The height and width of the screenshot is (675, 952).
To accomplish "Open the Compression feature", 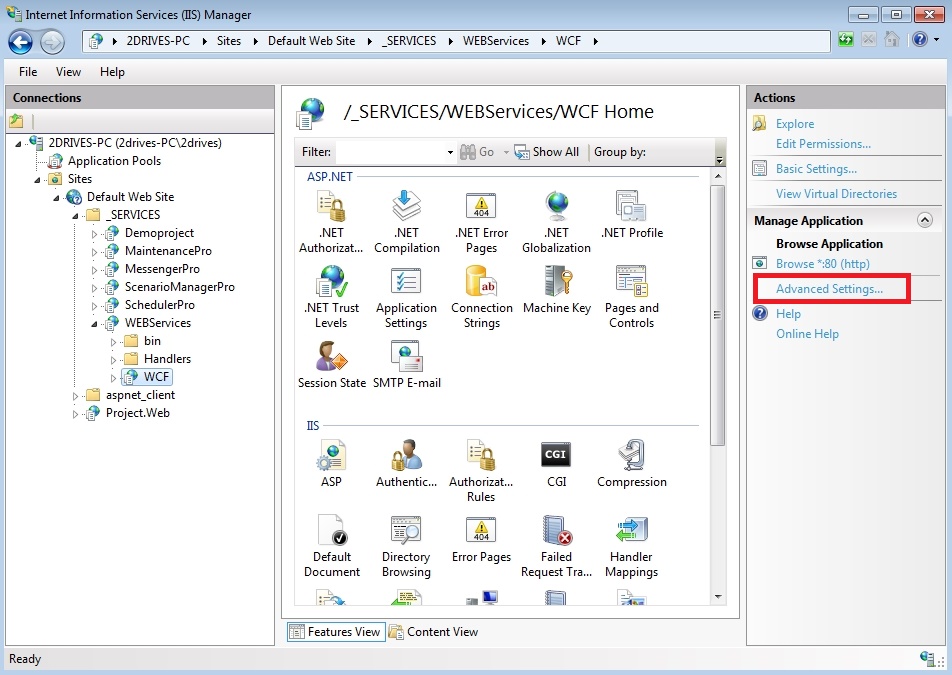I will click(631, 457).
